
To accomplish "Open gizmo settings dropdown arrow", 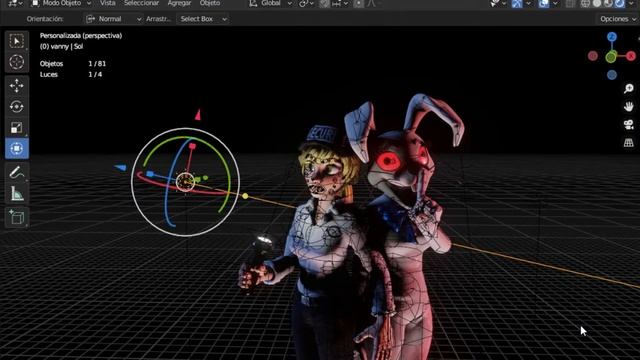I will click(x=529, y=3).
